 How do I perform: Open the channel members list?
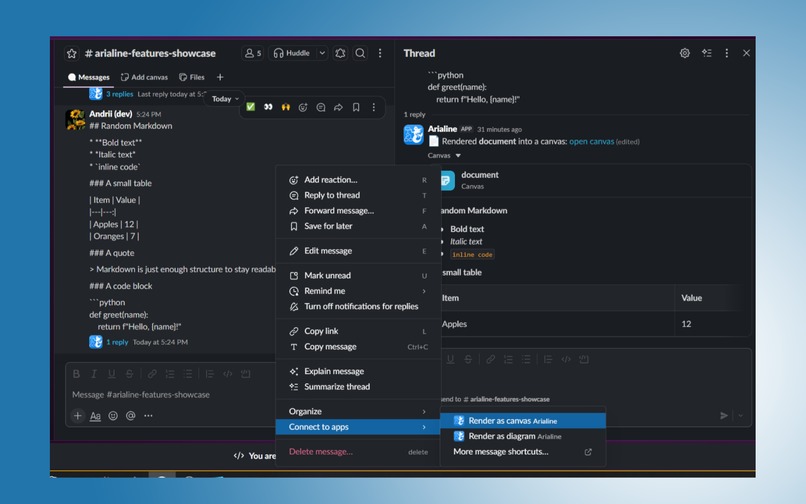pyautogui.click(x=252, y=53)
